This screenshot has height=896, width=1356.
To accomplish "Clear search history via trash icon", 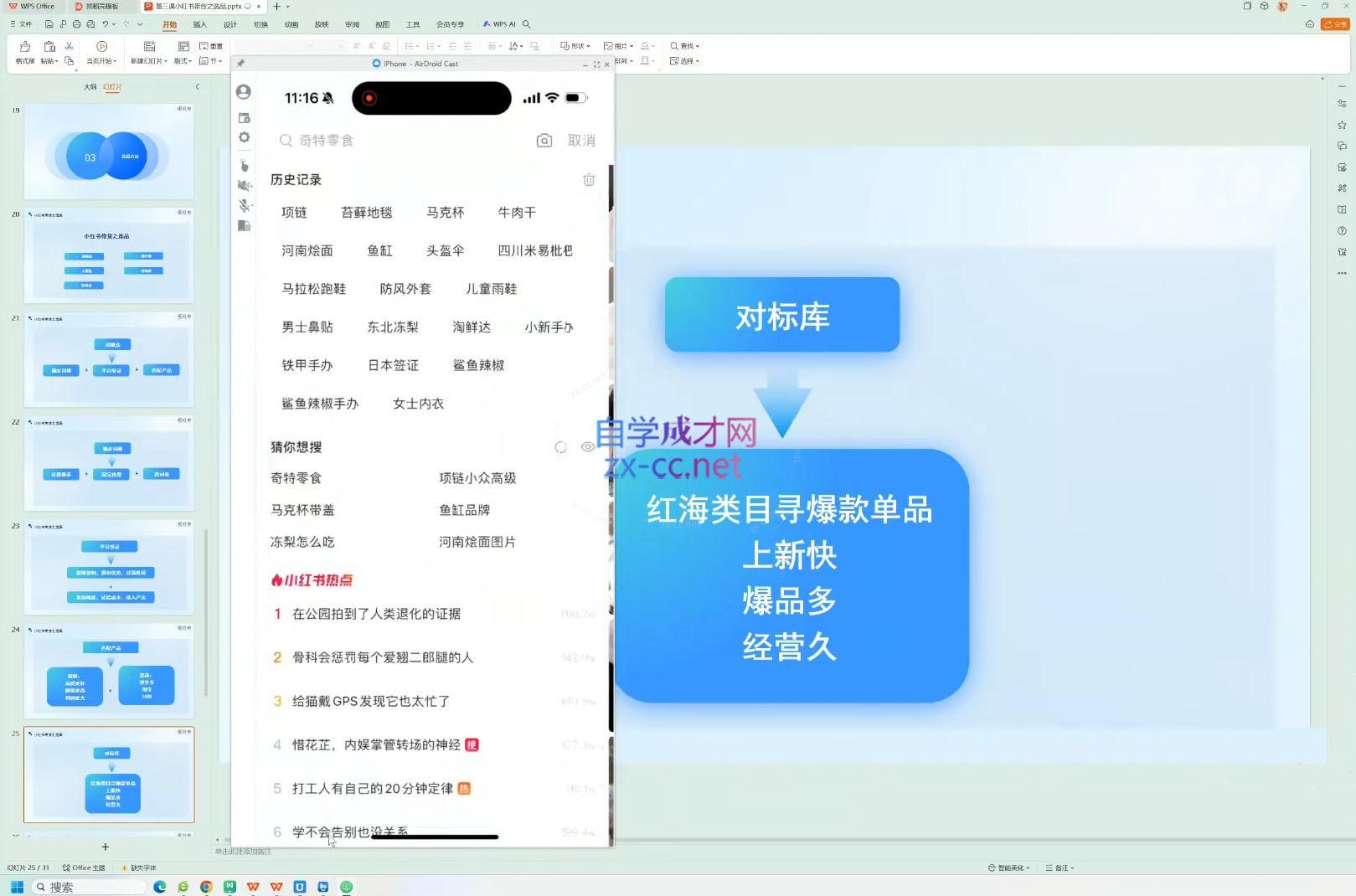I will 589,179.
